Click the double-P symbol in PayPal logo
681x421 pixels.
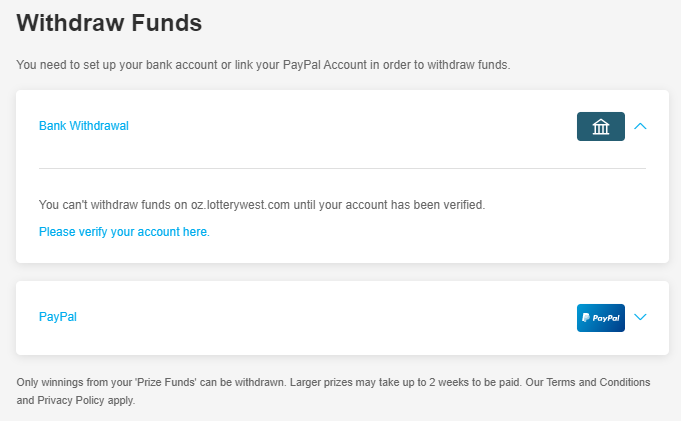pyautogui.click(x=586, y=318)
